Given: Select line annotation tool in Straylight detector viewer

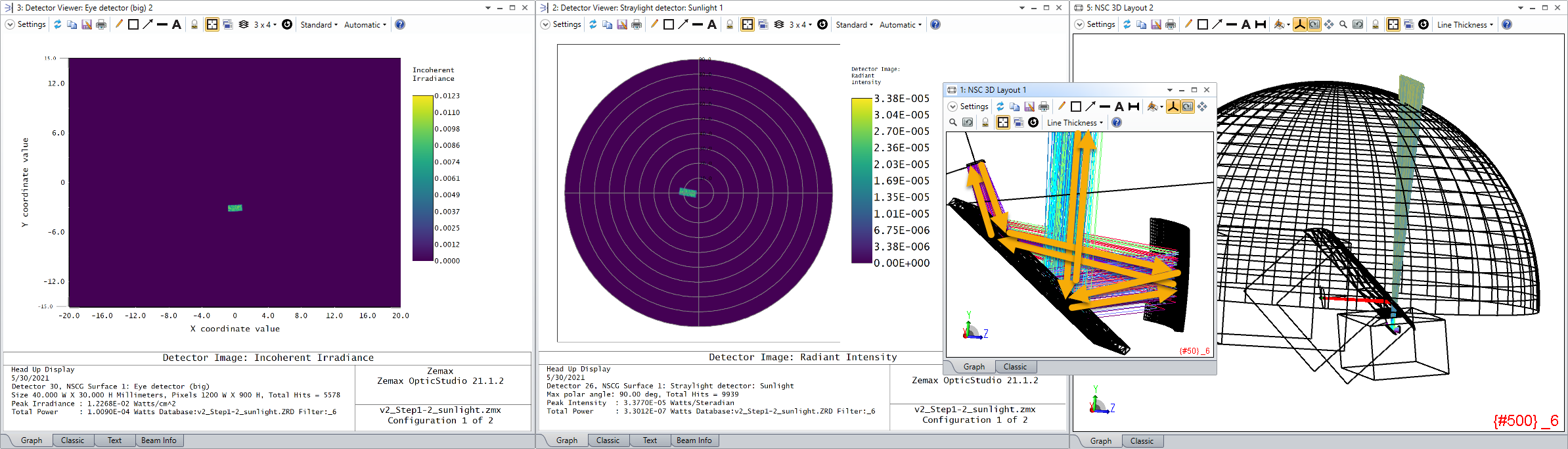Looking at the screenshot, I should (698, 24).
